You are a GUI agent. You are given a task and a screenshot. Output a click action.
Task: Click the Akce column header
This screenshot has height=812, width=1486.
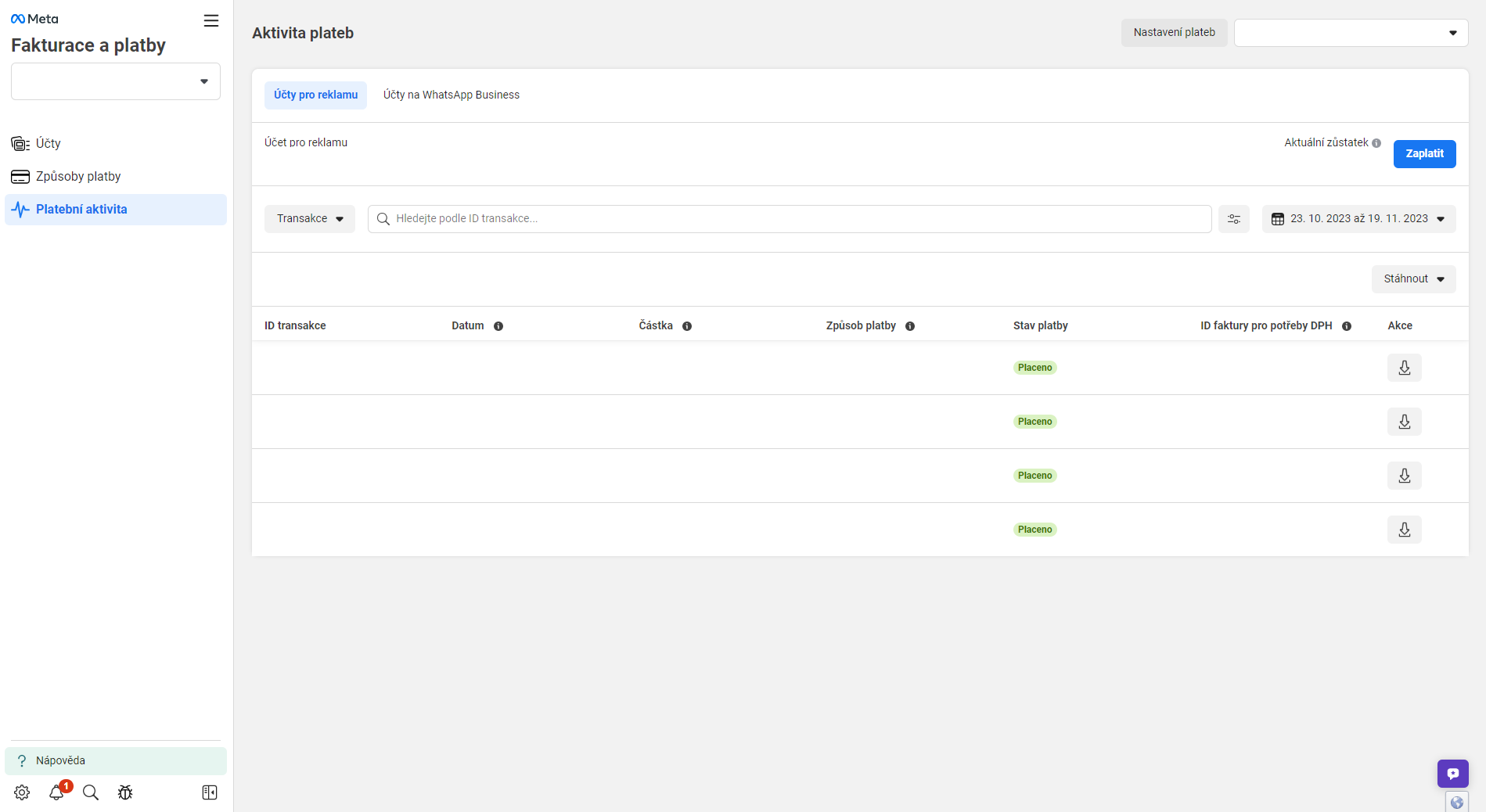[1400, 325]
